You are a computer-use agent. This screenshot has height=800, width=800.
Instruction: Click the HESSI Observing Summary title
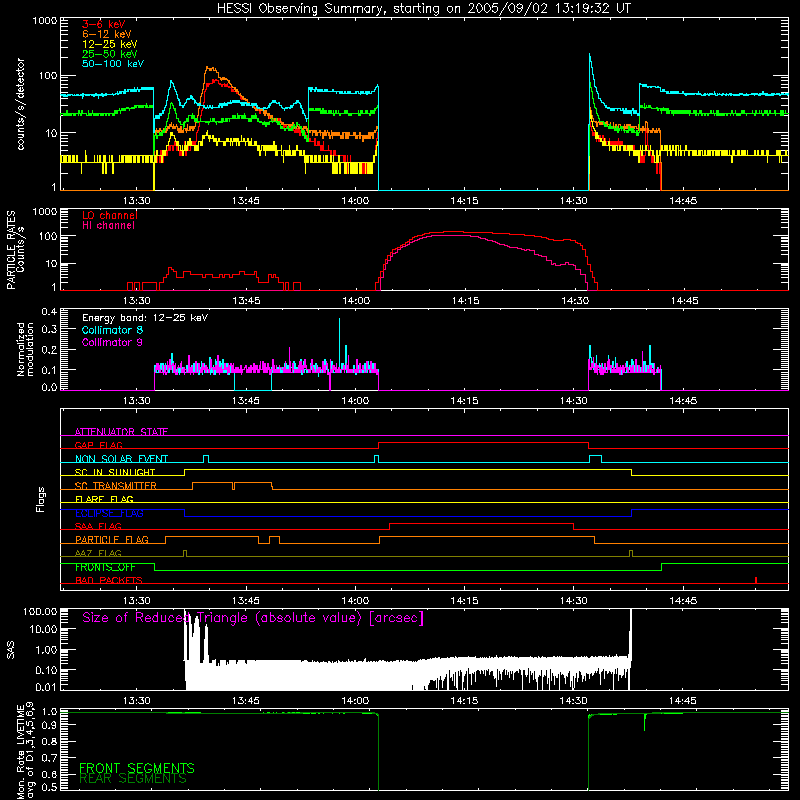point(424,9)
